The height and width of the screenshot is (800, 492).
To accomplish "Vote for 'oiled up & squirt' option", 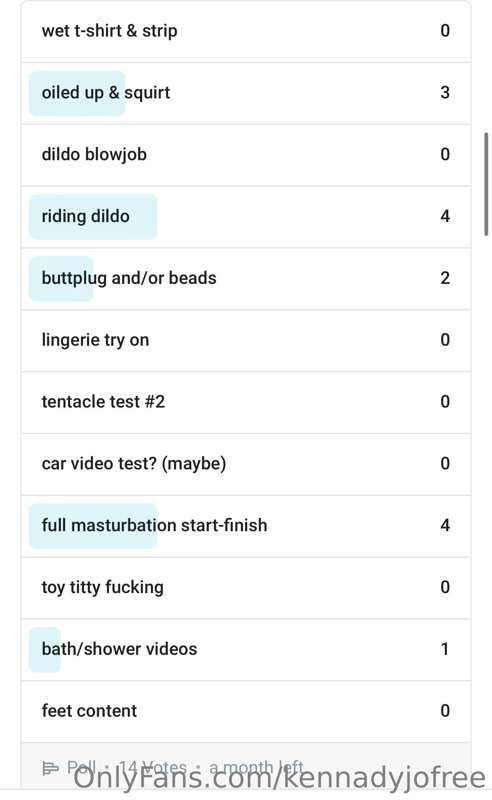I will pyautogui.click(x=245, y=93).
